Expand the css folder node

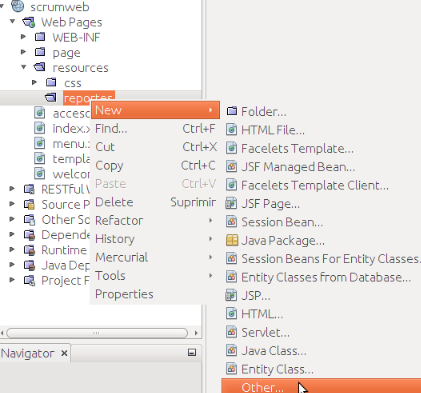tap(34, 82)
